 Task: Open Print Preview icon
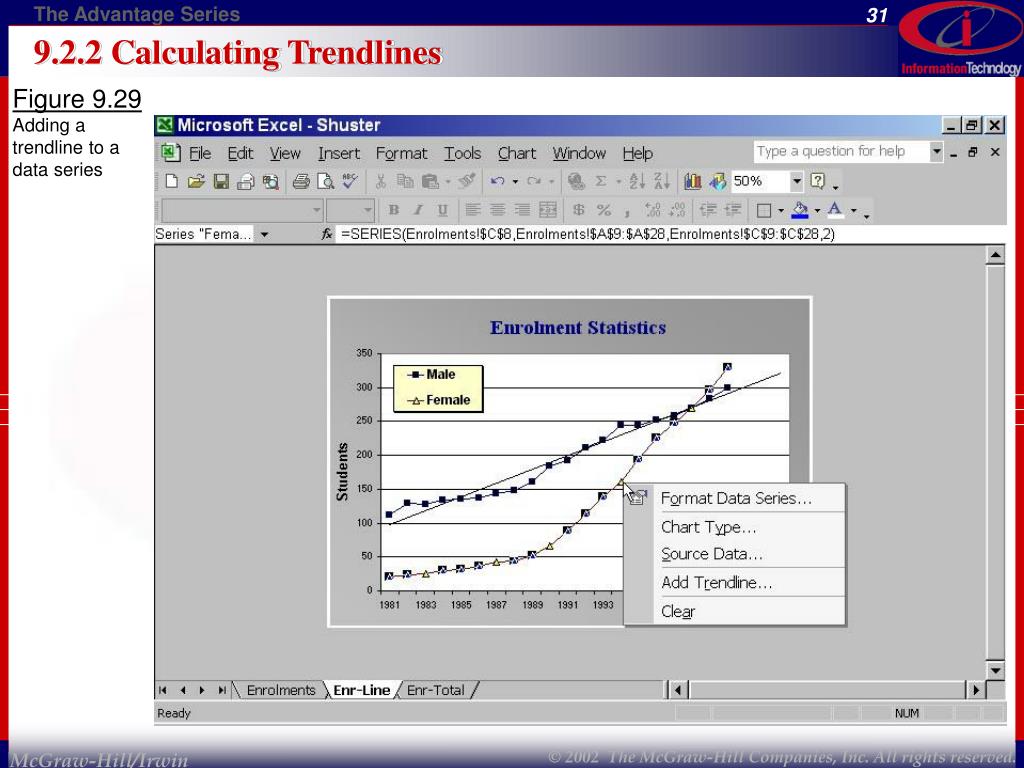click(x=325, y=182)
